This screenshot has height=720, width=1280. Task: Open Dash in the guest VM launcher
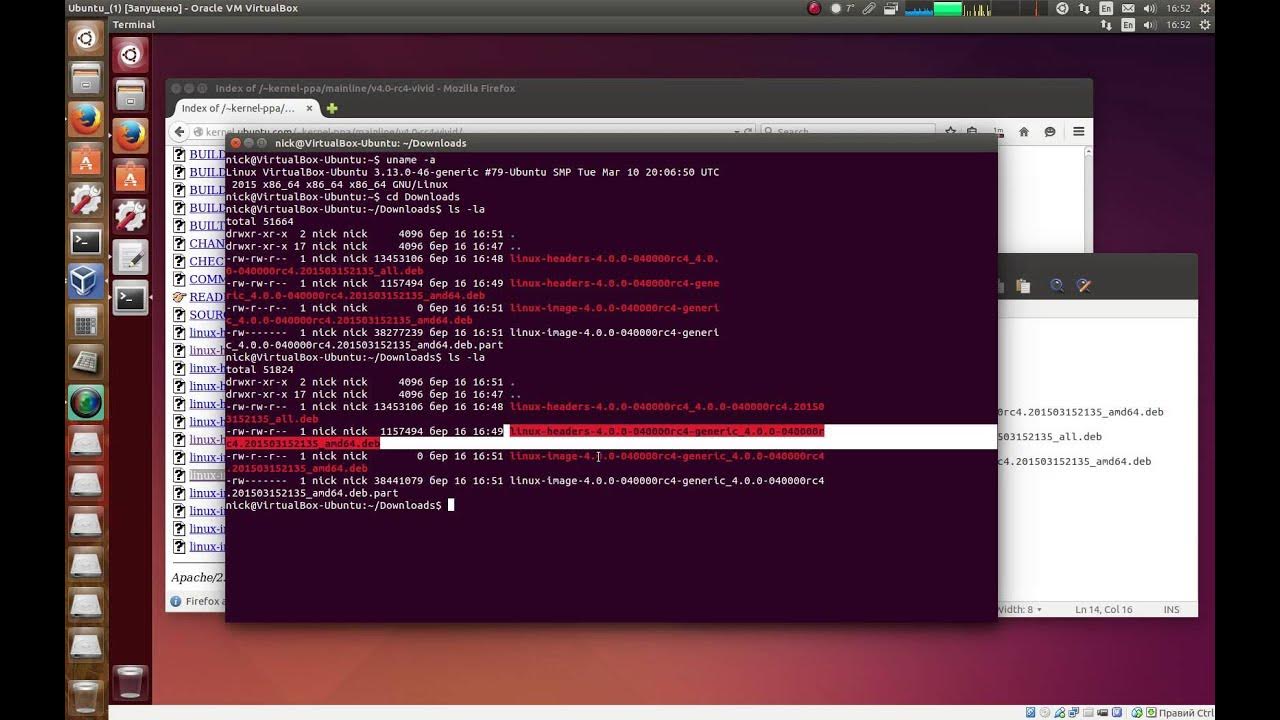(130, 55)
